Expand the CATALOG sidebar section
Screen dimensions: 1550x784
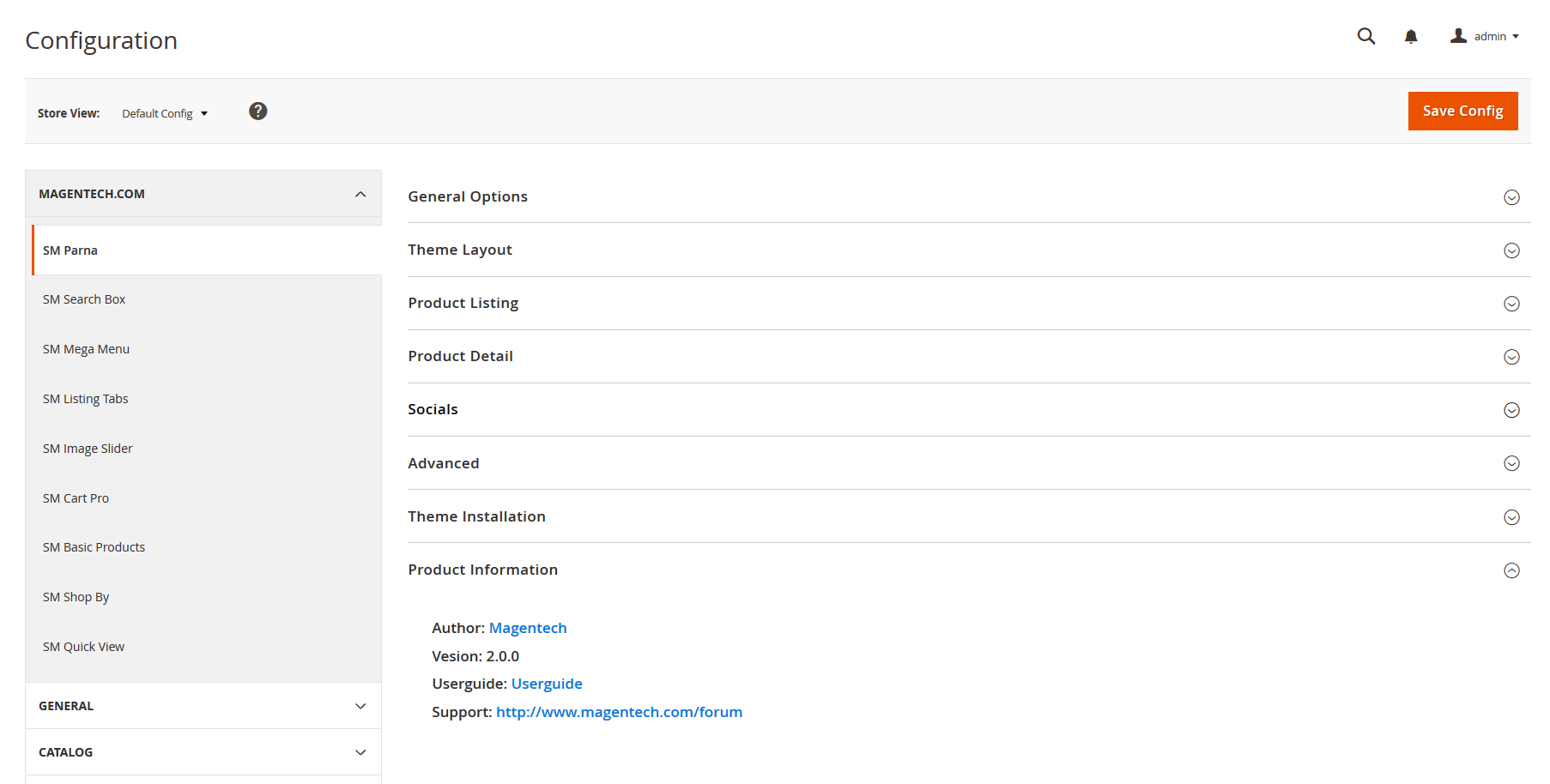pos(203,752)
